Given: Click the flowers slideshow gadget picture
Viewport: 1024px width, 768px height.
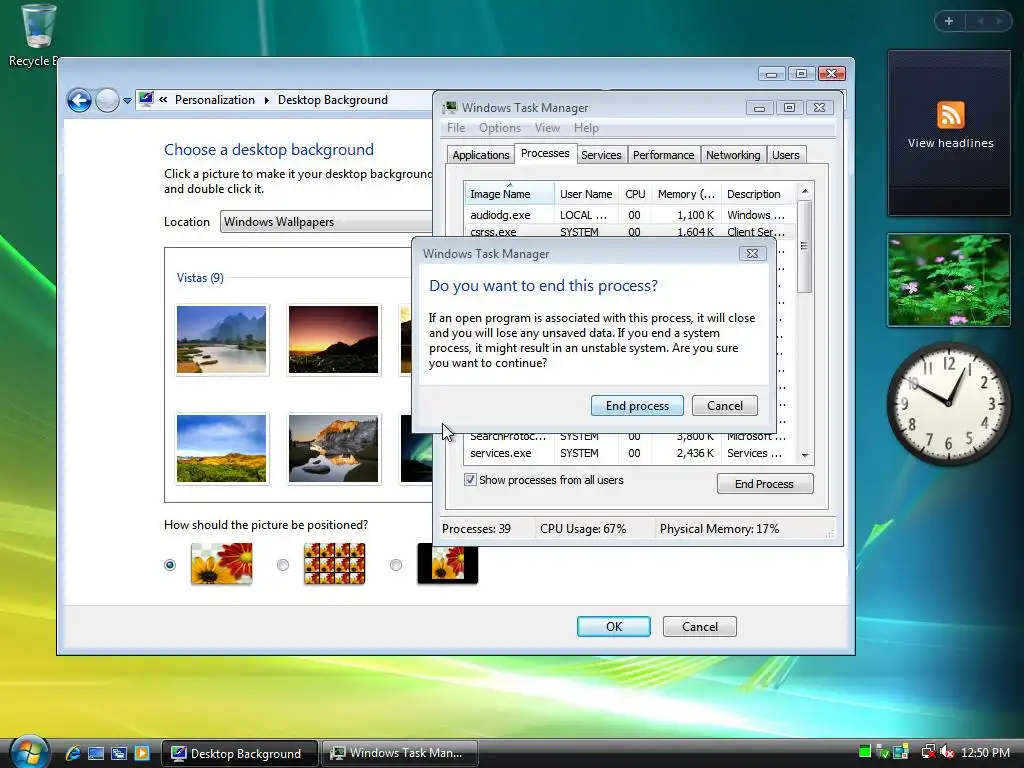Looking at the screenshot, I should click(x=949, y=280).
